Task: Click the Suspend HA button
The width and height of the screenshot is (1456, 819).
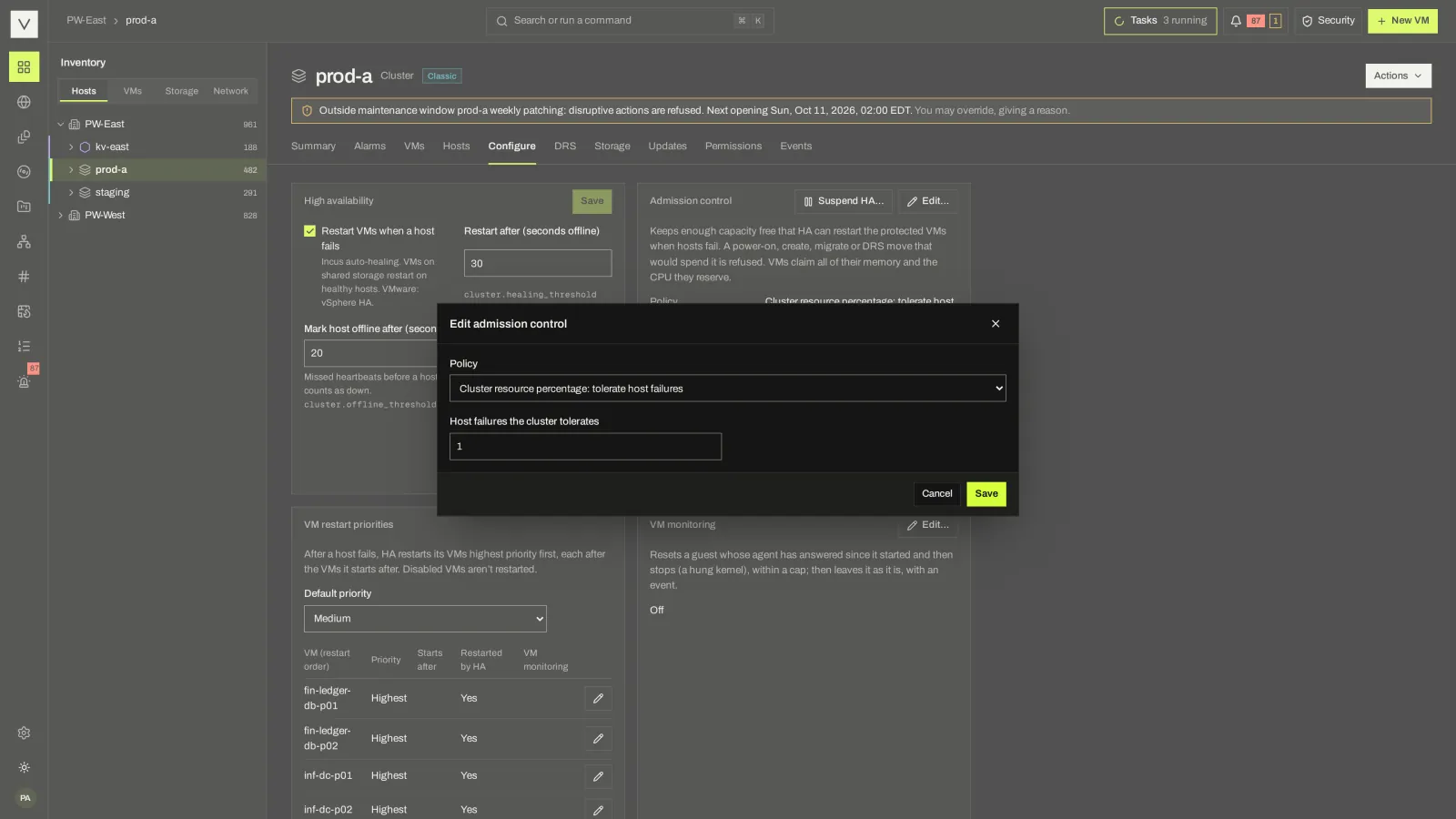Action: click(x=844, y=201)
